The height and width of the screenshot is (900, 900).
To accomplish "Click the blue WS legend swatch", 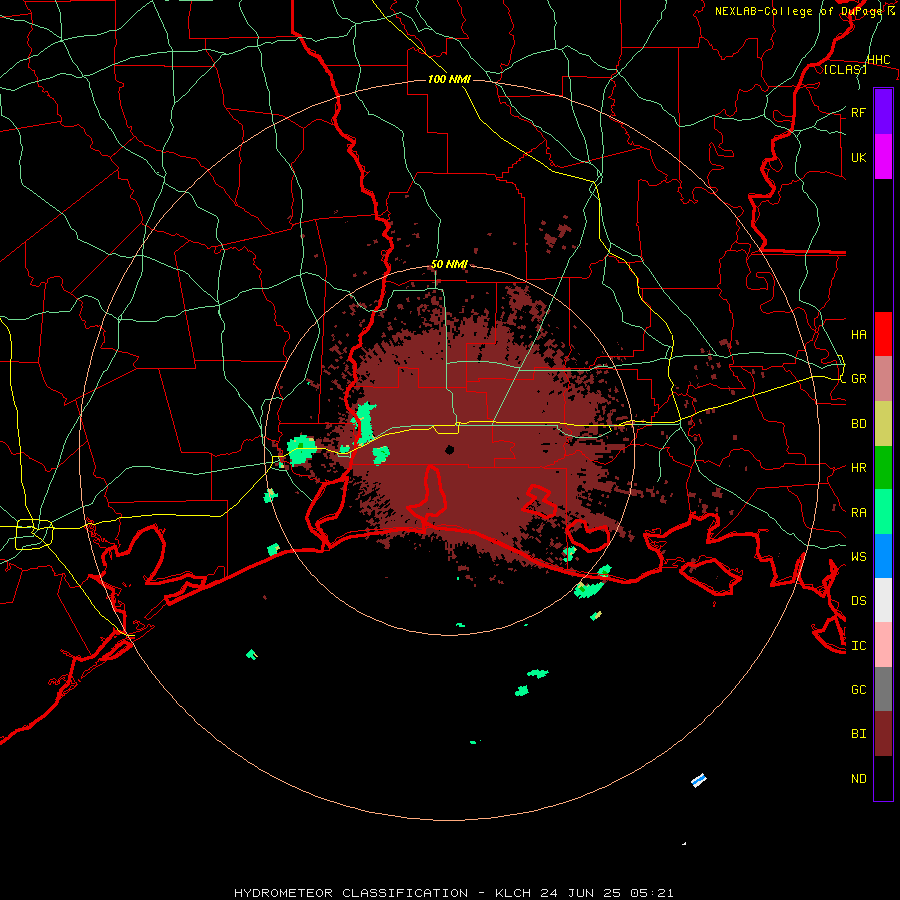I will pyautogui.click(x=883, y=556).
